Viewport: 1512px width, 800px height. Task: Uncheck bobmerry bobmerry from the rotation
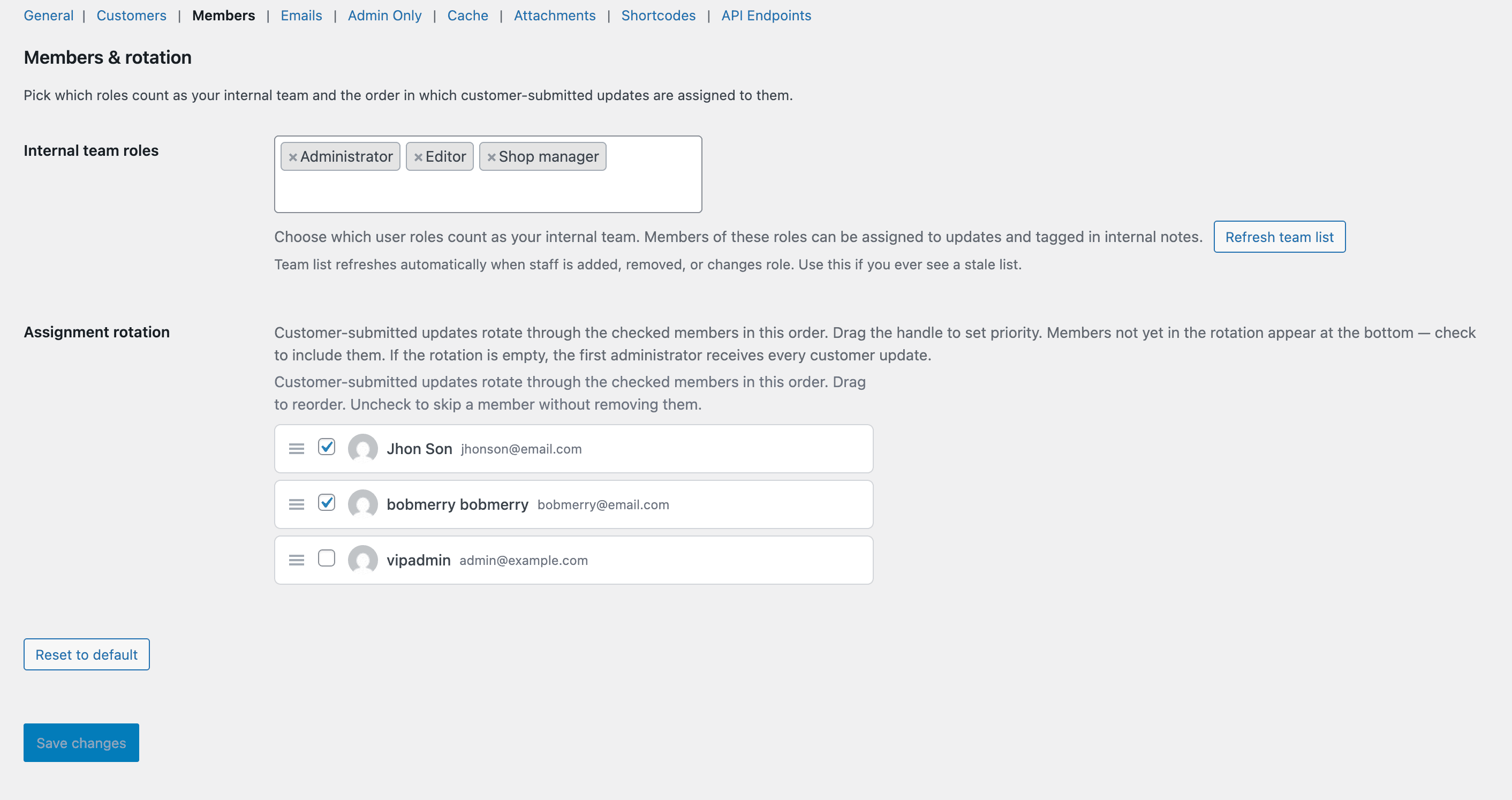coord(327,503)
